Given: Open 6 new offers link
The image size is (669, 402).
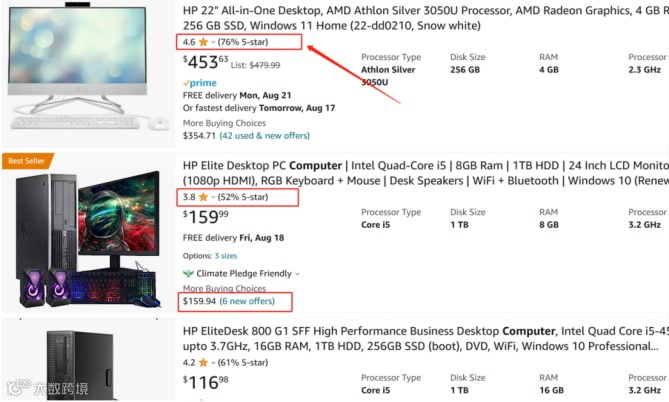Looking at the screenshot, I should 247,301.
